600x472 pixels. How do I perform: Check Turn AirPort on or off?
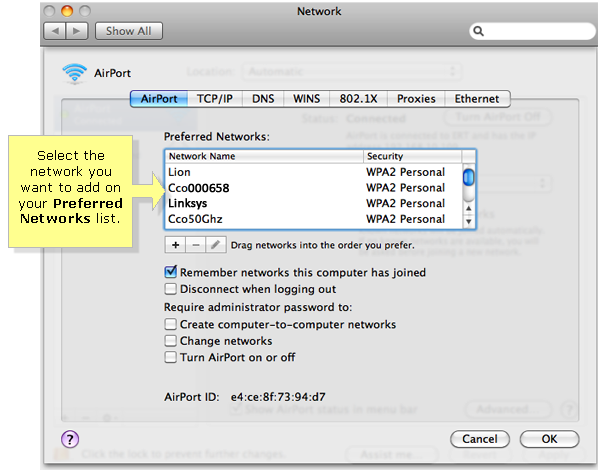tap(170, 358)
